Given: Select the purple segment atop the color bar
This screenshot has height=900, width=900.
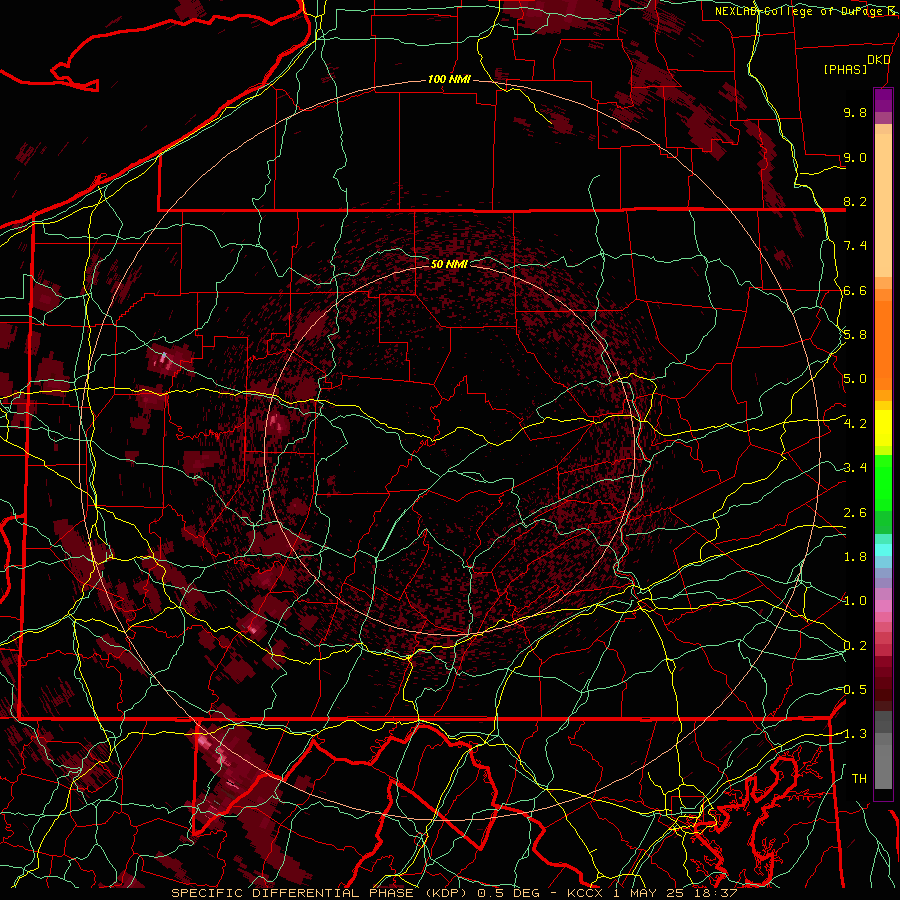Looking at the screenshot, I should click(x=883, y=100).
